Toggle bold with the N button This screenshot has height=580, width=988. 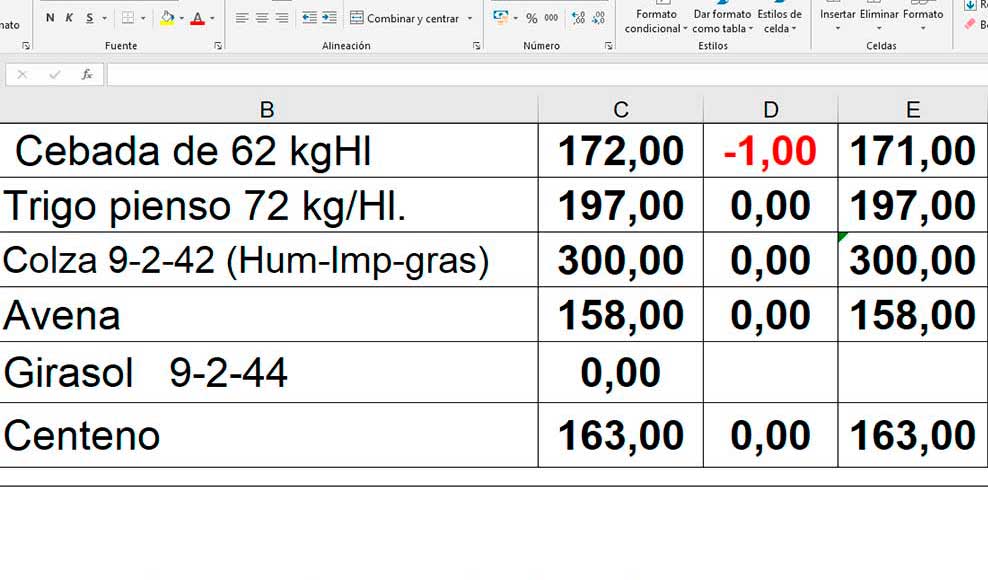(49, 17)
